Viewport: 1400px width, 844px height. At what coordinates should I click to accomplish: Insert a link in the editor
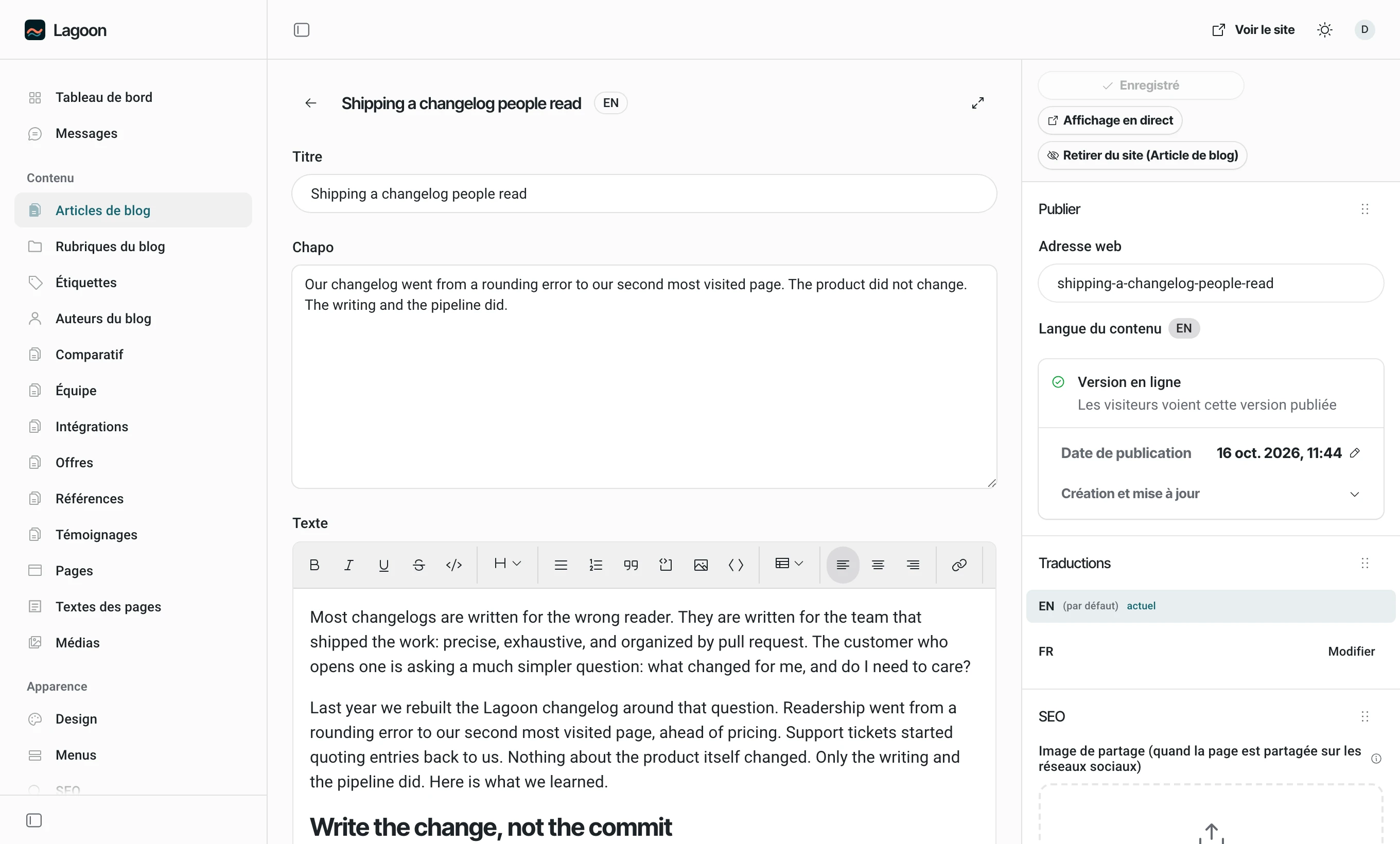pyautogui.click(x=959, y=565)
